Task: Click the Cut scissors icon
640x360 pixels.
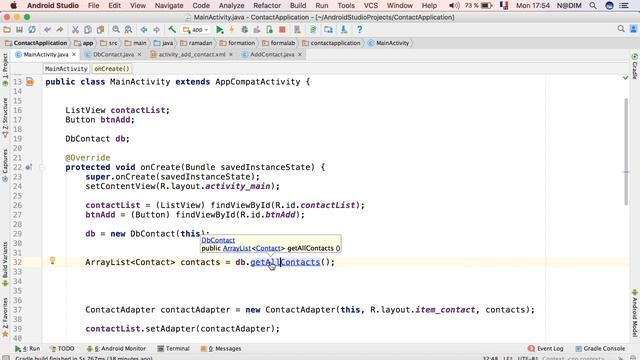Action: [x=75, y=29]
